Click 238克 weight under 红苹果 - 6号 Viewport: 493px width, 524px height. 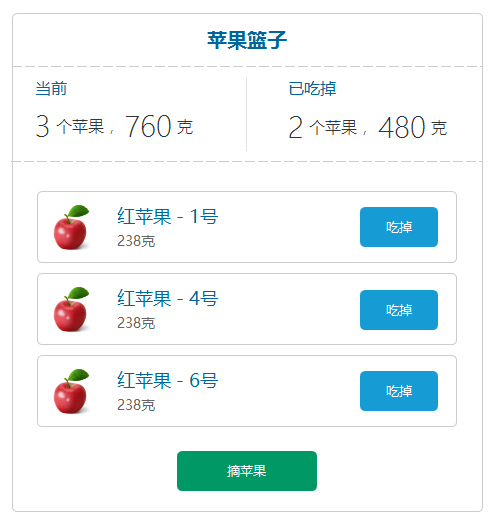[x=136, y=405]
